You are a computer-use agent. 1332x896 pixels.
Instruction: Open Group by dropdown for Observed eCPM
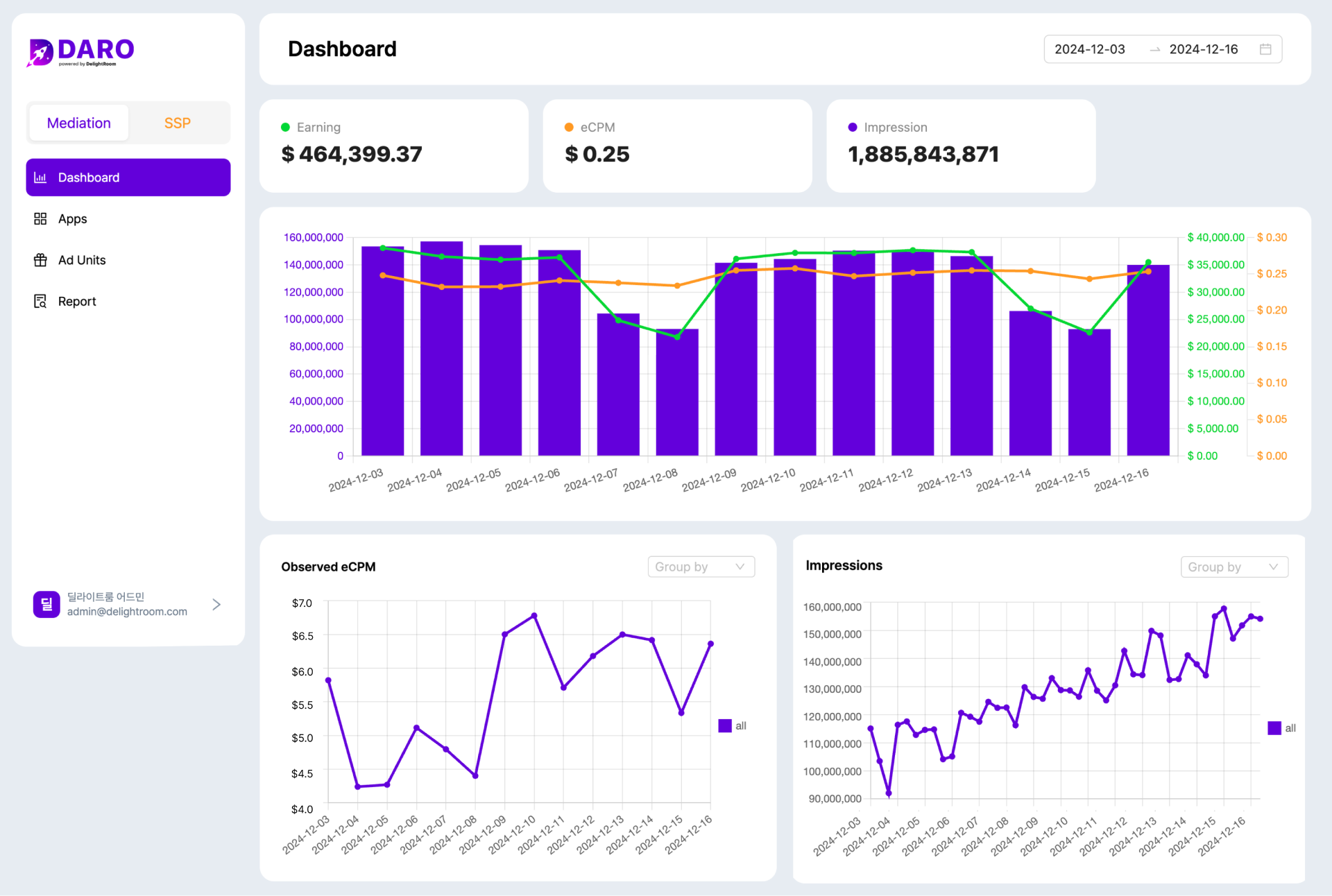click(x=701, y=567)
